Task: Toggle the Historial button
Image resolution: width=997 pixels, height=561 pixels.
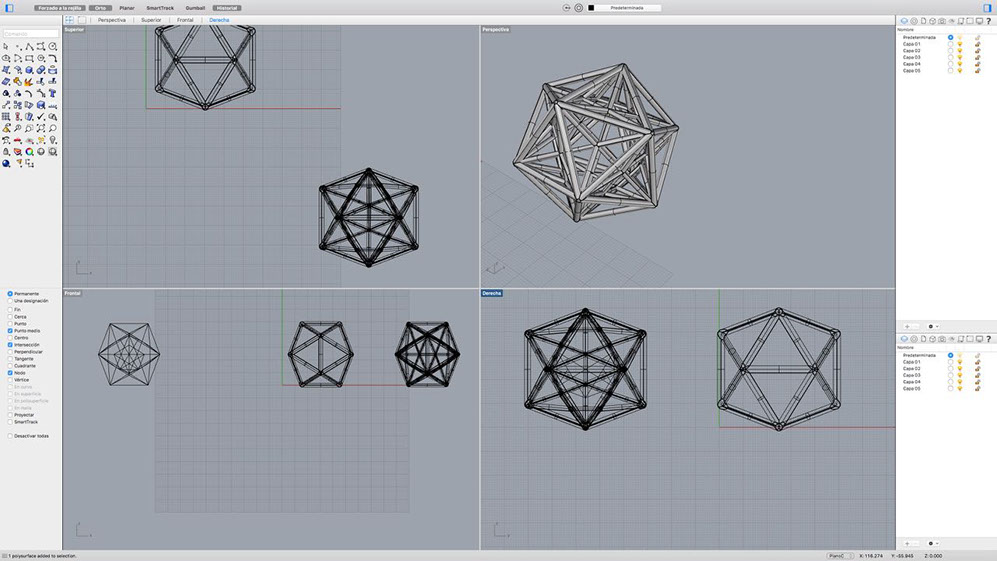Action: pos(227,8)
